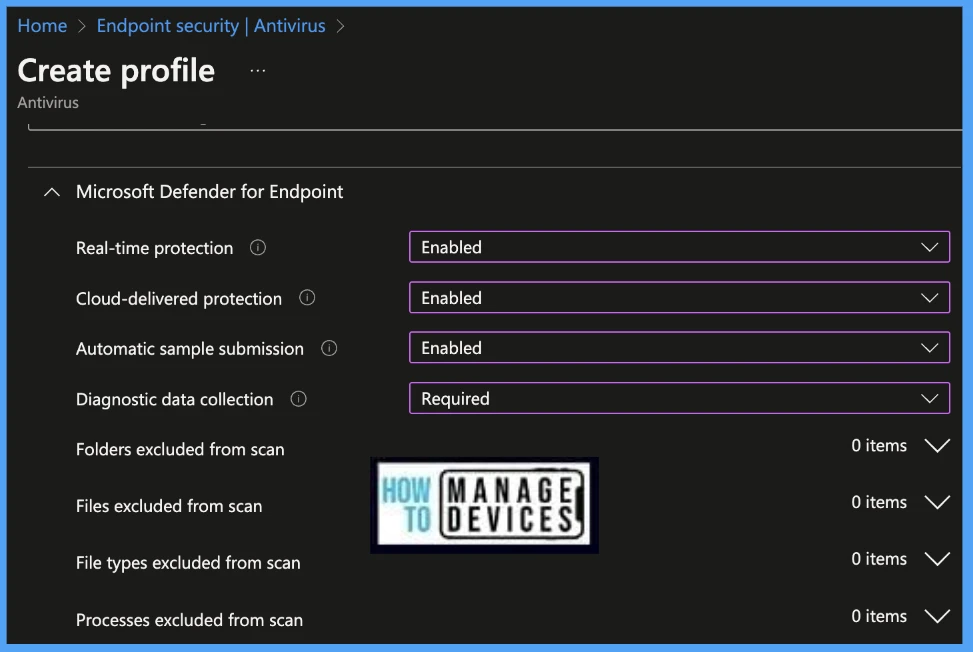Select '0 items' for Processes excluded from scan

point(879,616)
